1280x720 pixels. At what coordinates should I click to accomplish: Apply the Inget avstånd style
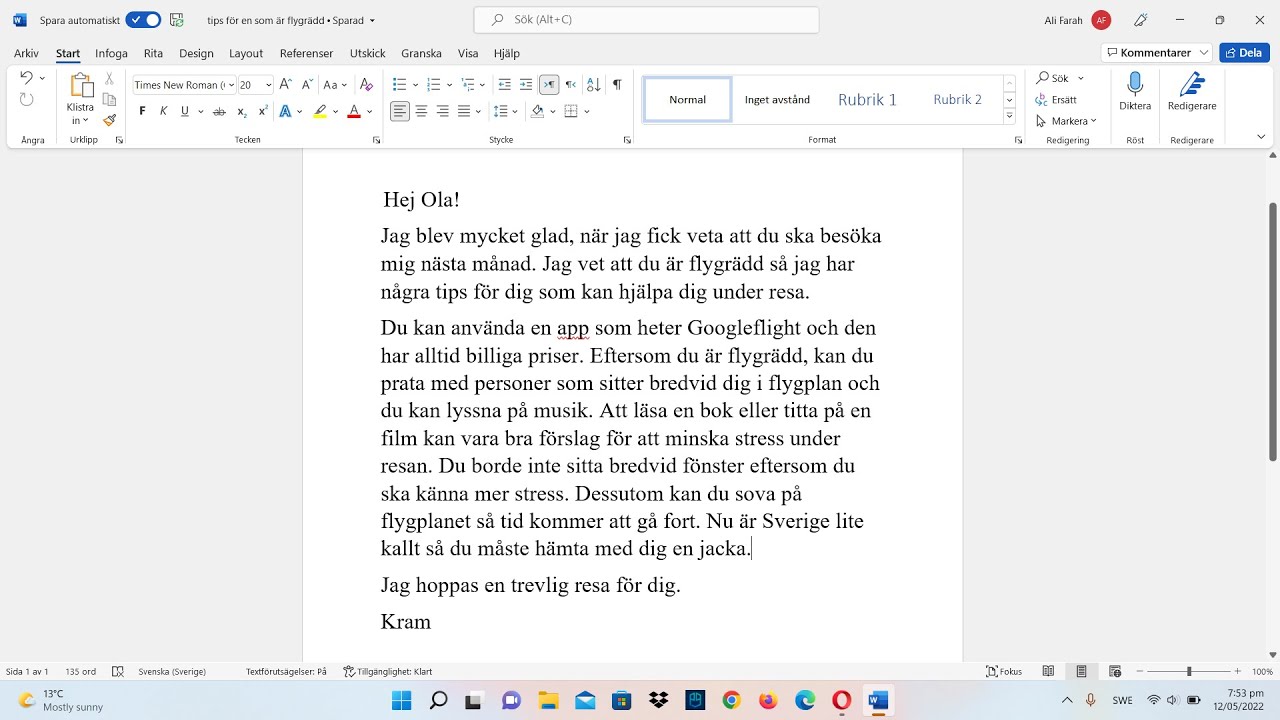pos(777,99)
